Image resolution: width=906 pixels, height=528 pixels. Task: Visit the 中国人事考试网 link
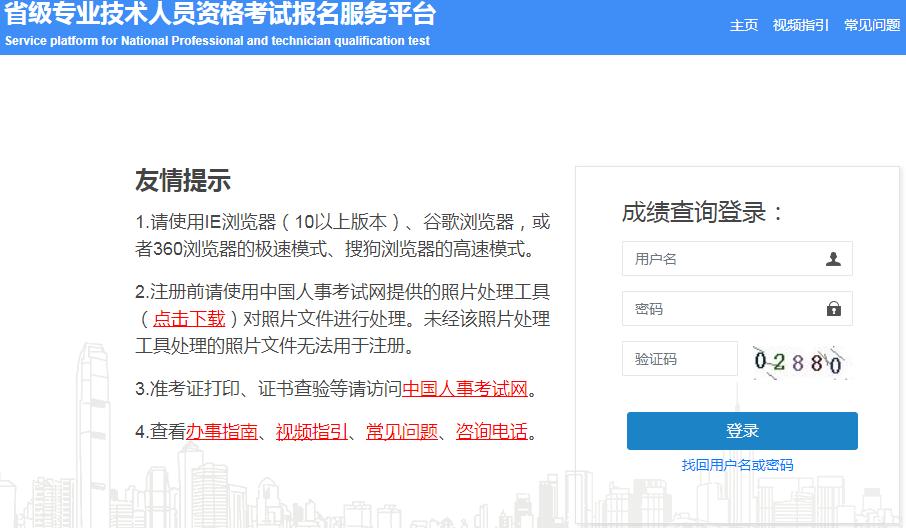[x=465, y=389]
